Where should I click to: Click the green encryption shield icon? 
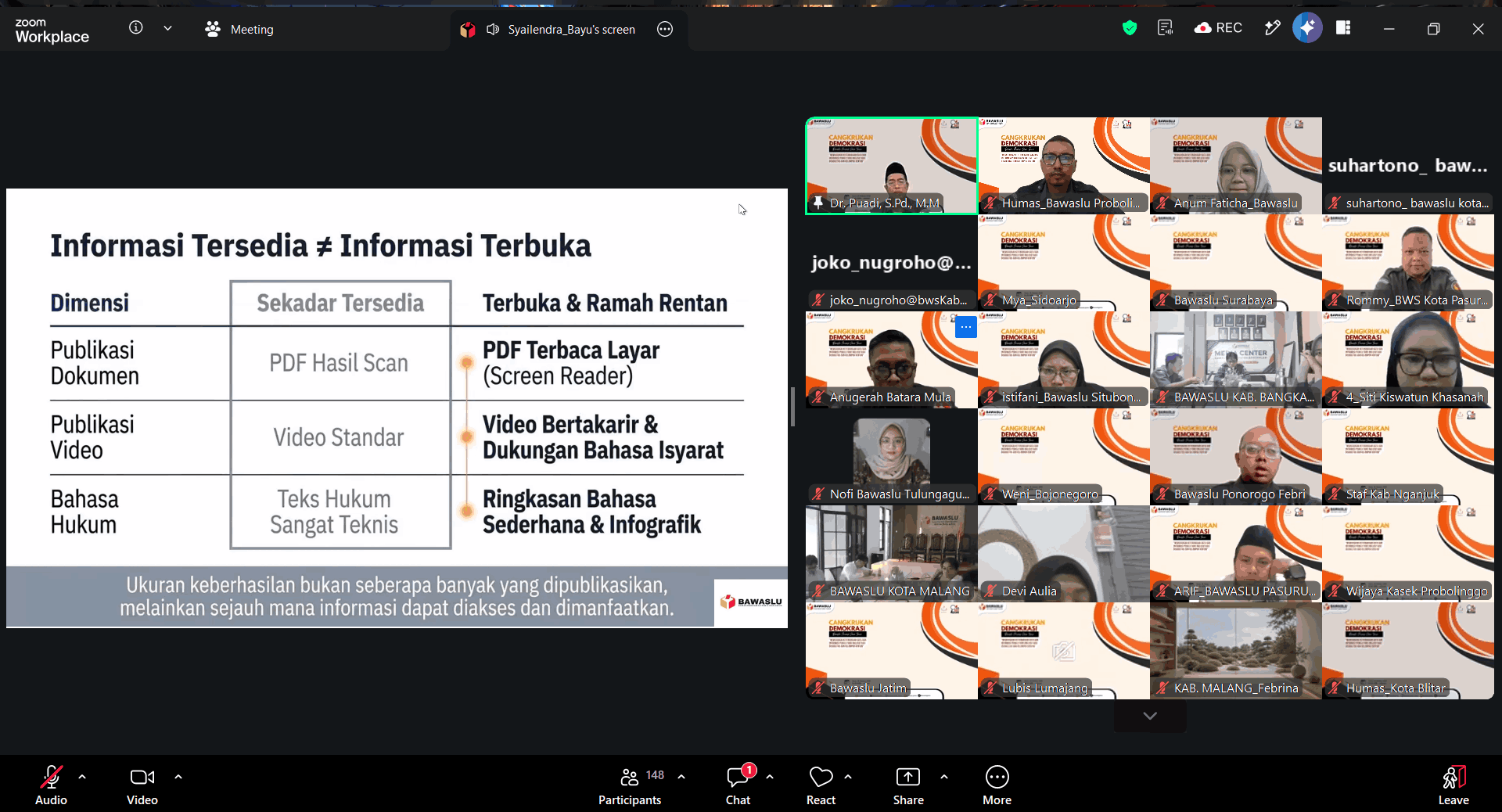1129,28
